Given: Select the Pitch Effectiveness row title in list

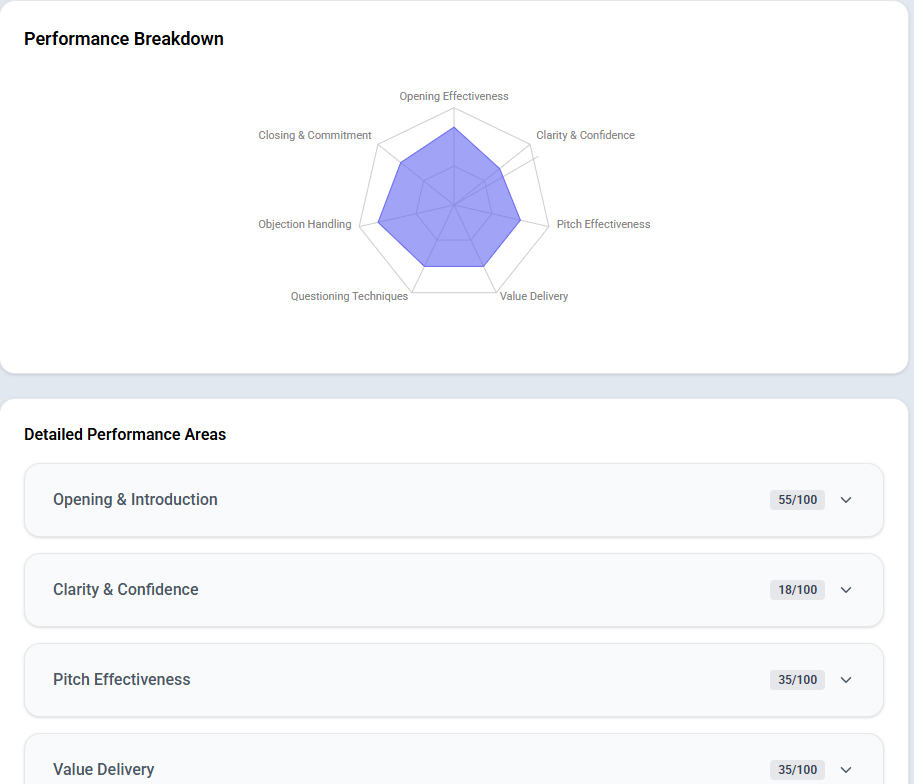Looking at the screenshot, I should [x=122, y=680].
